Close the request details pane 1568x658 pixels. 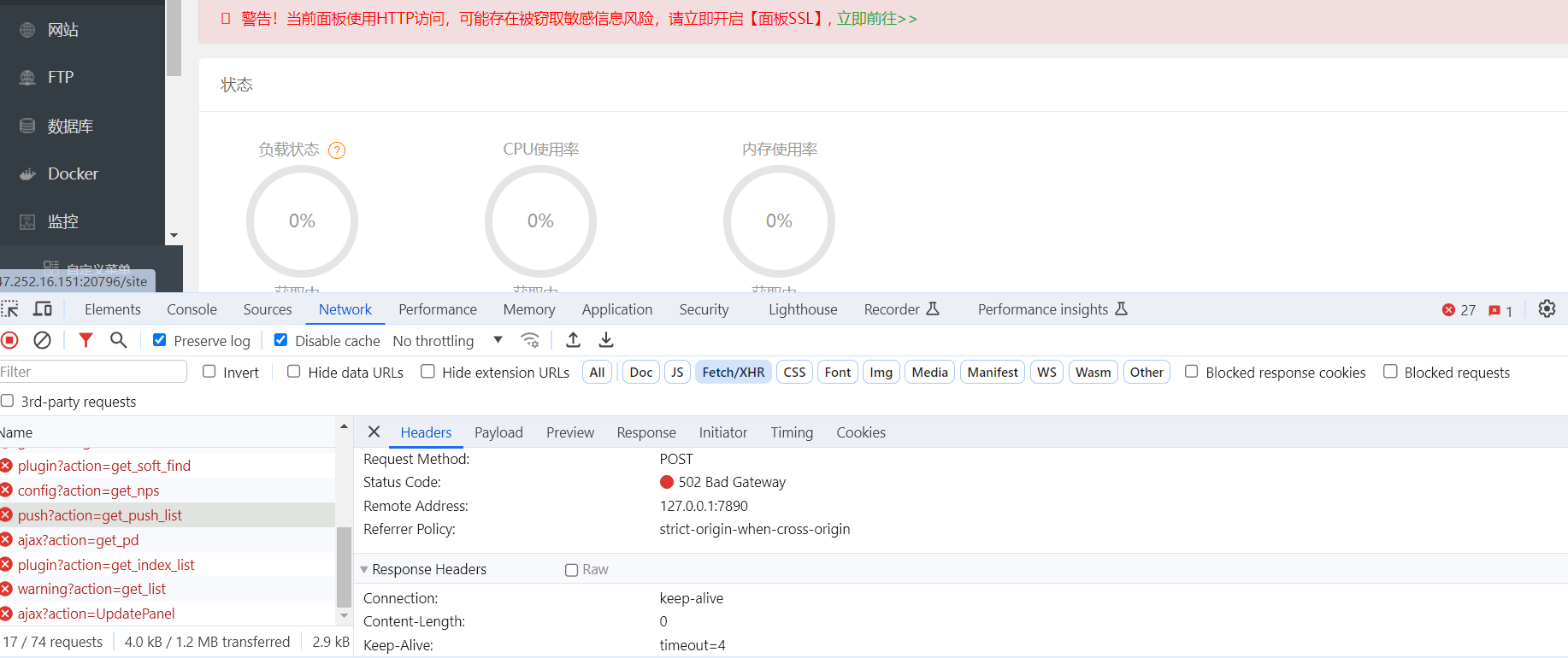(x=374, y=432)
